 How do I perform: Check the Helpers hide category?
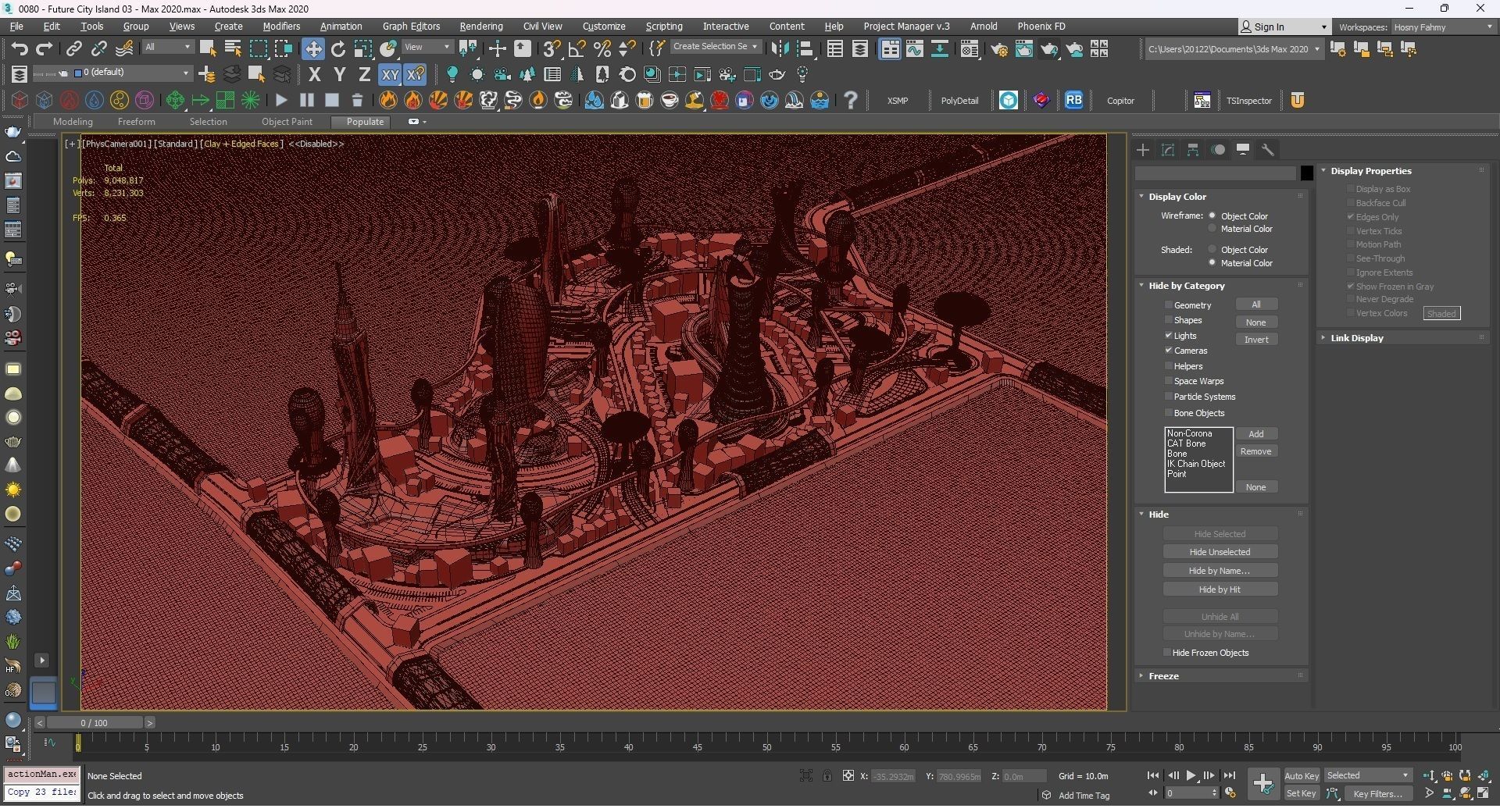click(x=1169, y=366)
